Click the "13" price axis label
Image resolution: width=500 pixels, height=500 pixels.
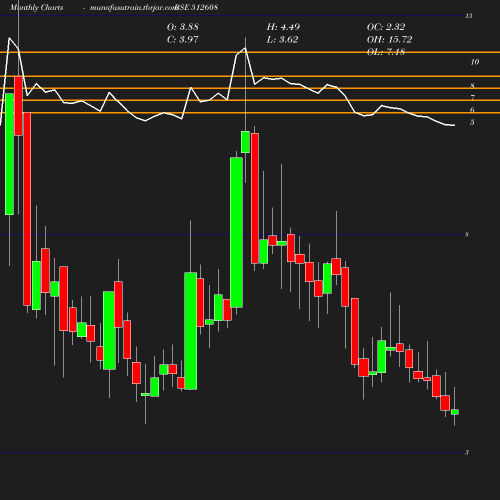(x=469, y=16)
